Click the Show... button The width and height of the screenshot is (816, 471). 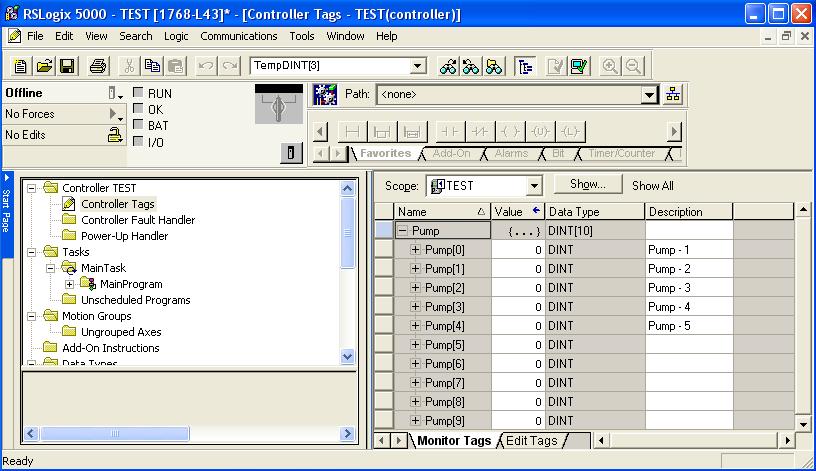(x=588, y=184)
